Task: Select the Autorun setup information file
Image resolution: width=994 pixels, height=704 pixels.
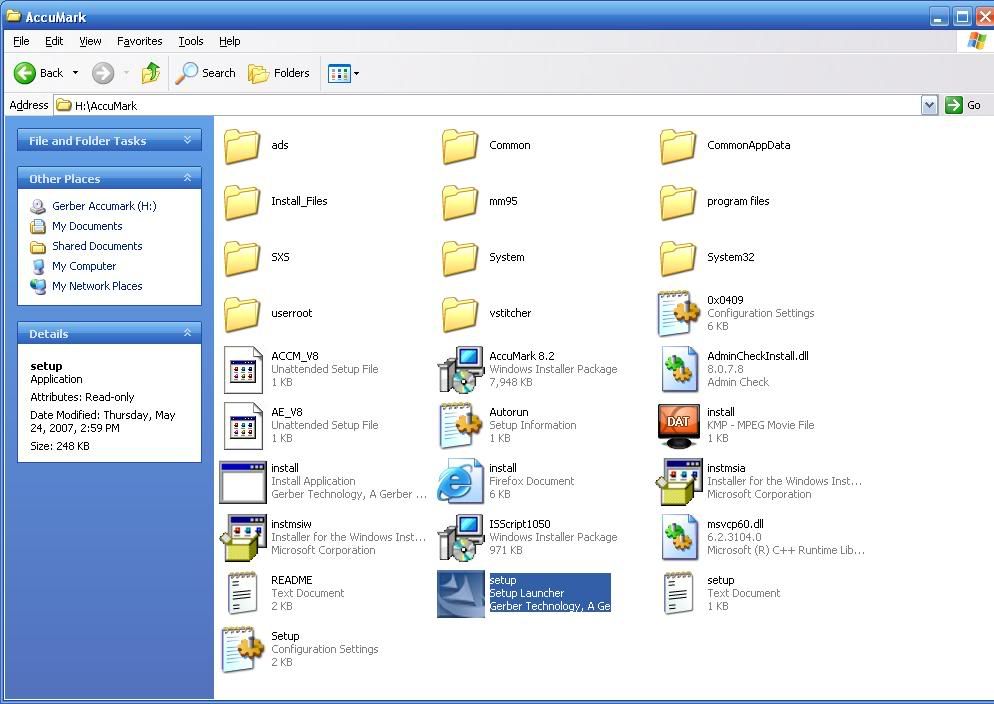Action: click(461, 426)
